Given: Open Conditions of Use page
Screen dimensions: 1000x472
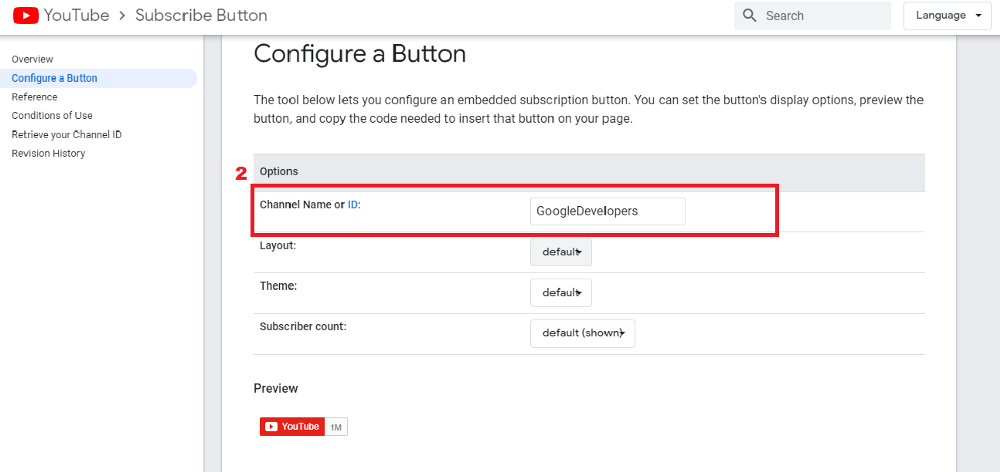Looking at the screenshot, I should (x=52, y=115).
